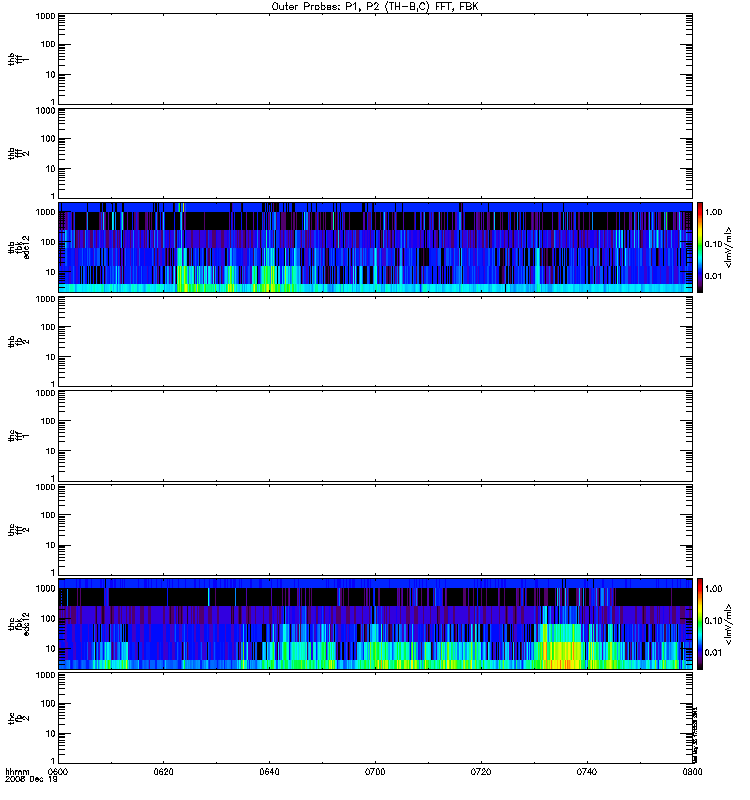750x800 pixels.
Task: Click the y-axis label of the fourth panel (thb fp 2)
Action: pyautogui.click(x=19, y=341)
